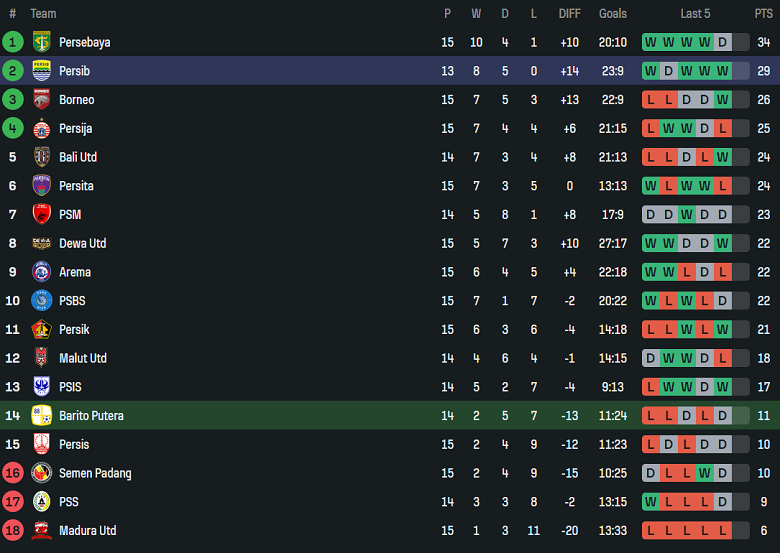Open the Persija team link
The height and width of the screenshot is (553, 780).
[76, 128]
